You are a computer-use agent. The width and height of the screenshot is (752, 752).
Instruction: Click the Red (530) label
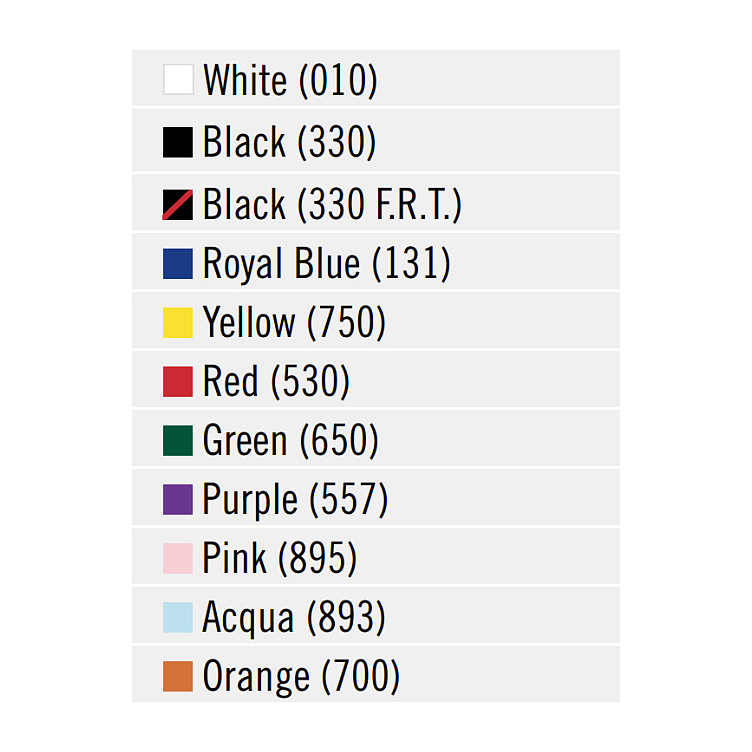(276, 381)
